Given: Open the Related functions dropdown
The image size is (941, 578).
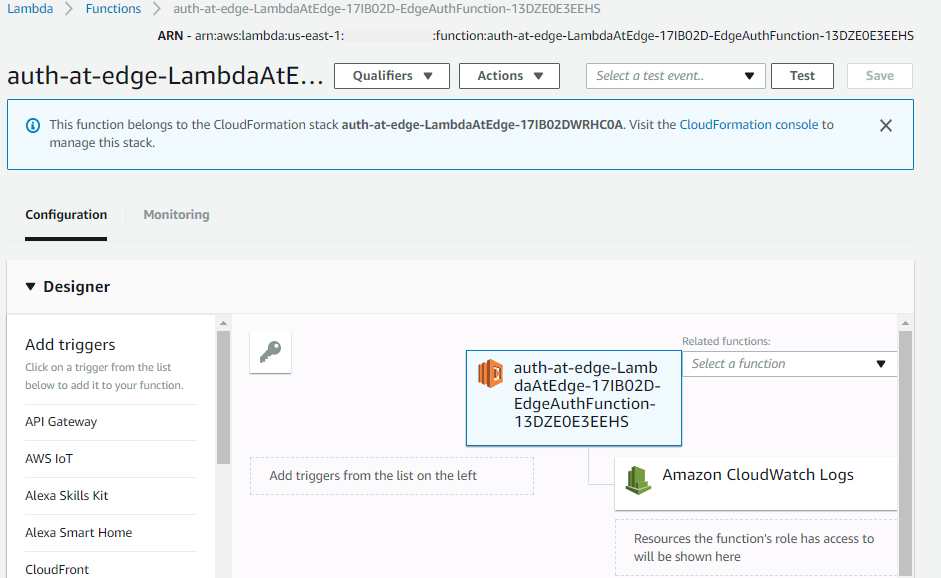Looking at the screenshot, I should [789, 364].
